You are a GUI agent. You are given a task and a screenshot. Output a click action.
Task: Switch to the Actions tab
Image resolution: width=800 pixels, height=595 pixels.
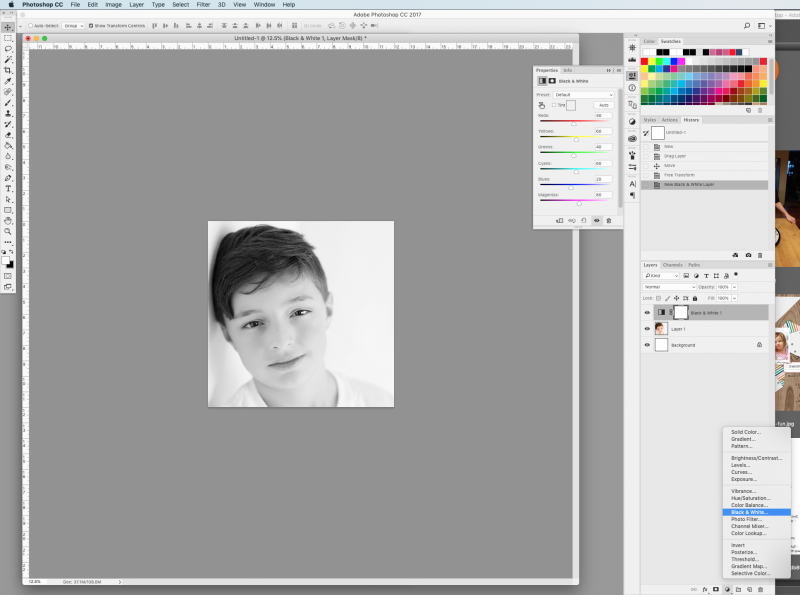pyautogui.click(x=669, y=120)
